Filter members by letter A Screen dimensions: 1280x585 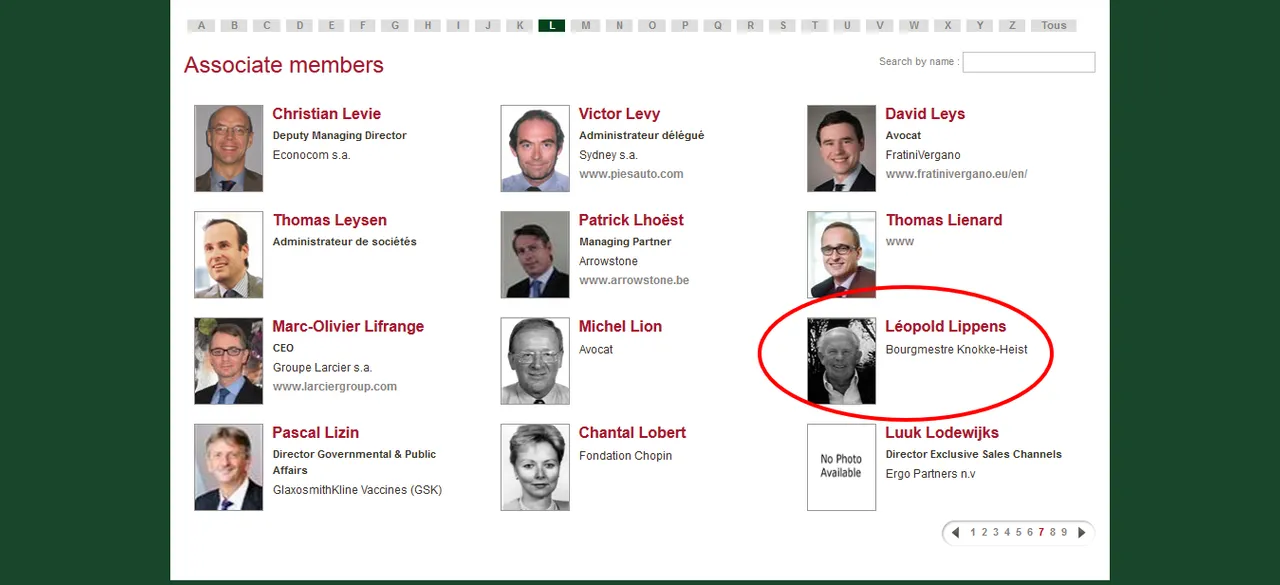click(201, 26)
